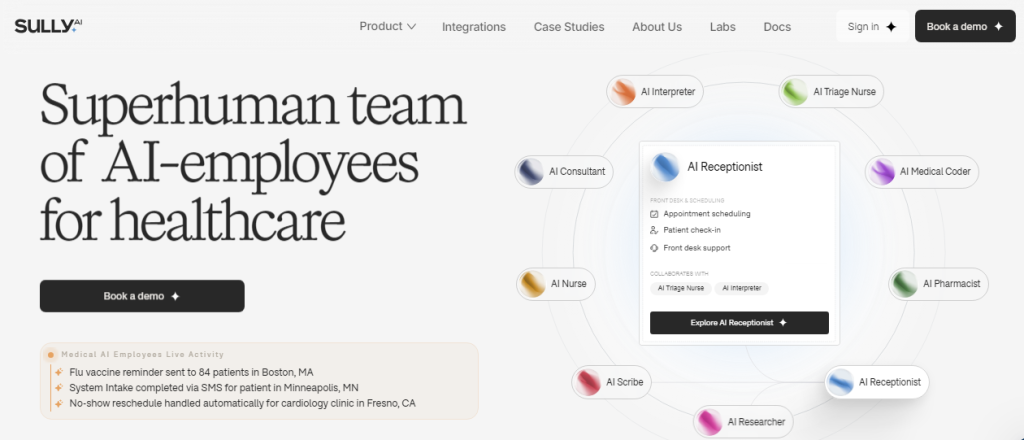Select the AI Triage Nurse collaborator chip
This screenshot has height=440, width=1024.
[680, 288]
